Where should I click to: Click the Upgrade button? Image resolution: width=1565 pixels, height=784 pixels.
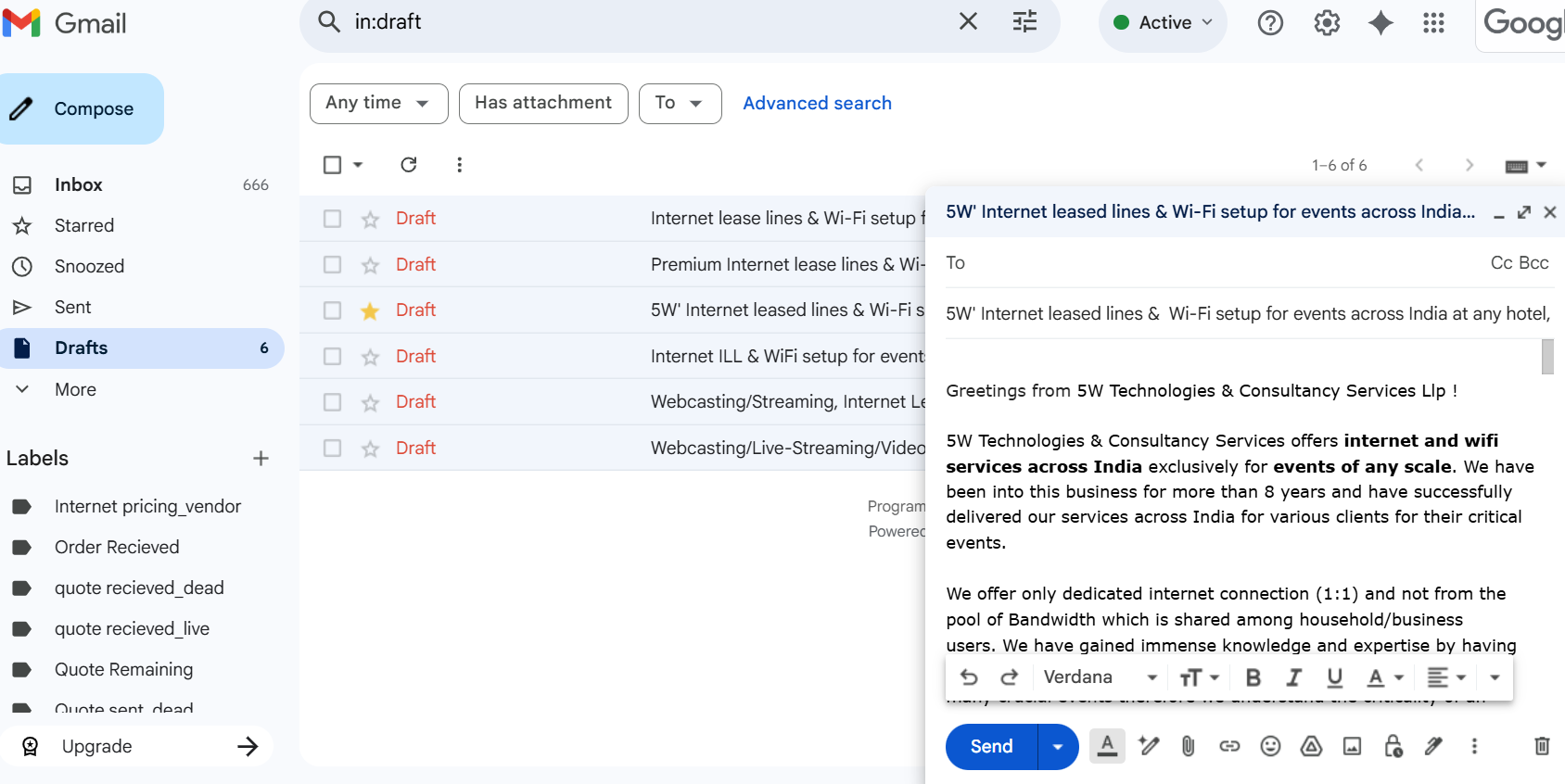pos(137,746)
